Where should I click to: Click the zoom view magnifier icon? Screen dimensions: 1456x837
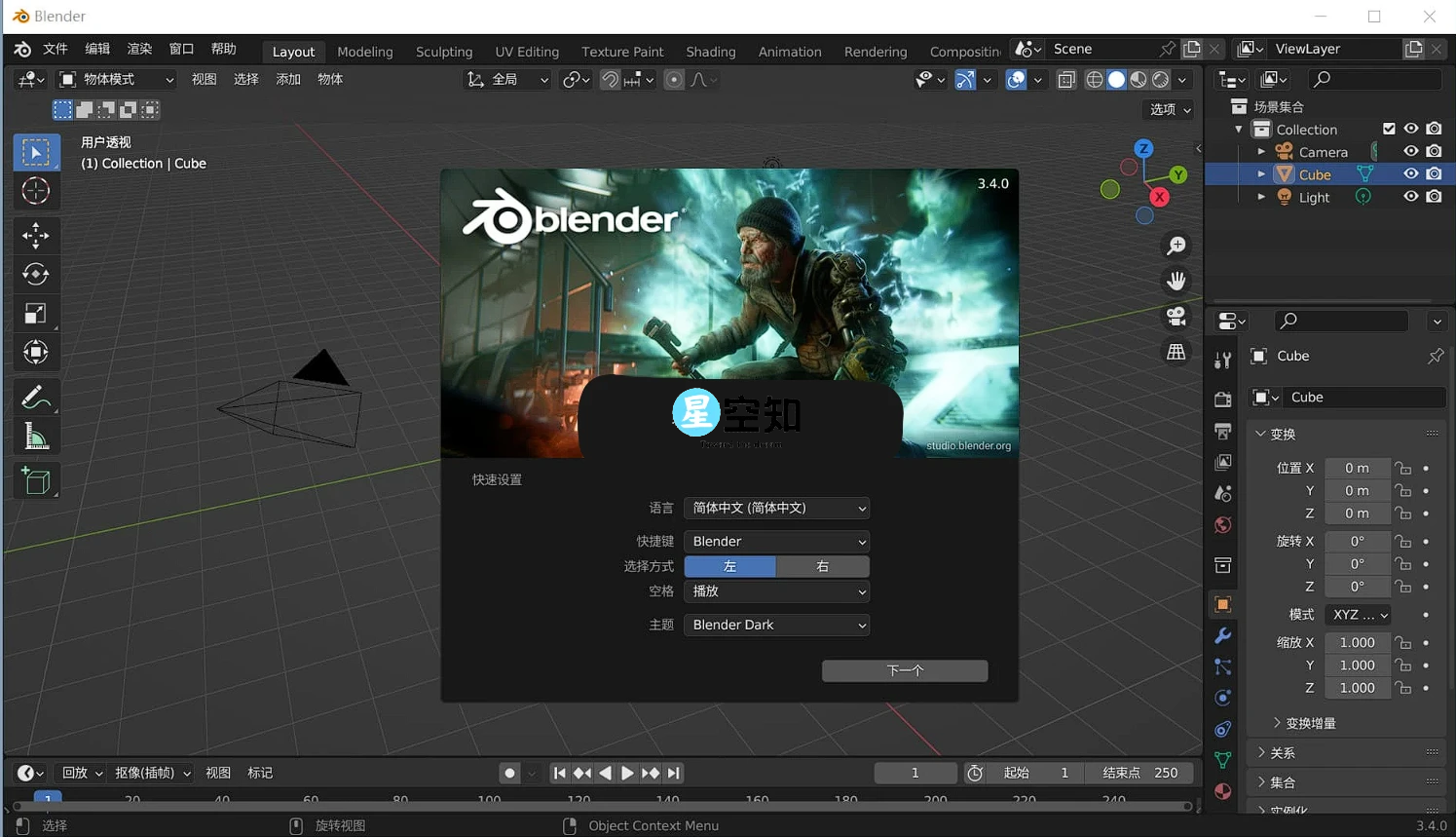(x=1176, y=246)
